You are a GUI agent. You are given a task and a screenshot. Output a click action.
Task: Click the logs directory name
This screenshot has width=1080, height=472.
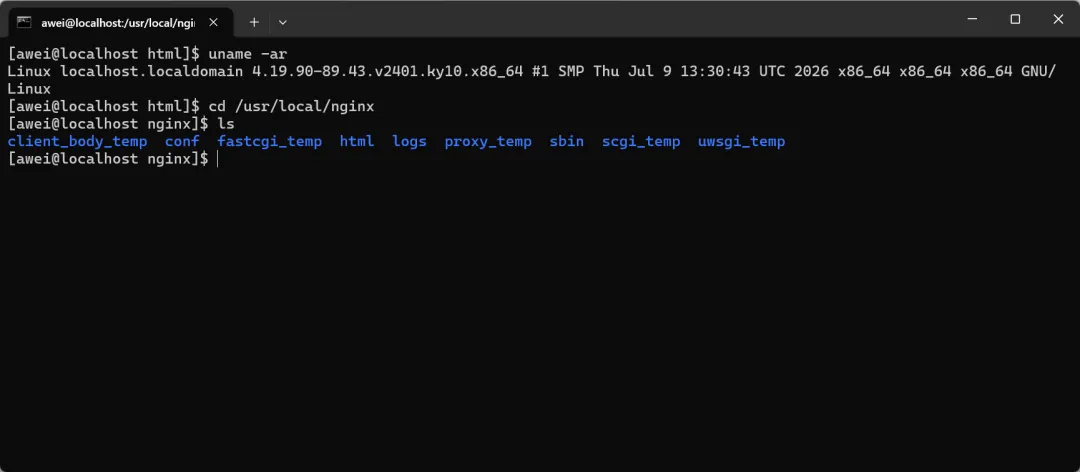coord(409,142)
